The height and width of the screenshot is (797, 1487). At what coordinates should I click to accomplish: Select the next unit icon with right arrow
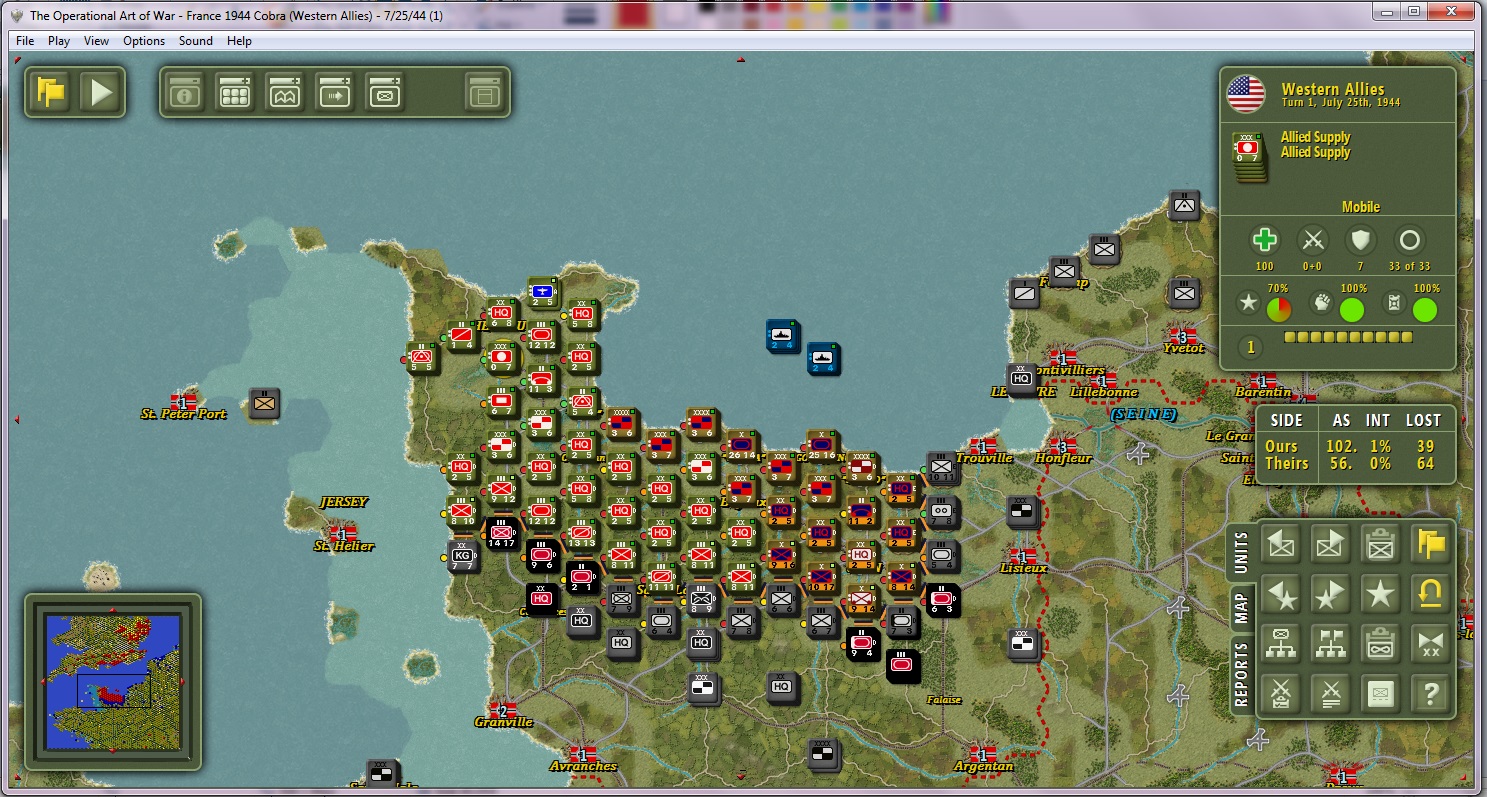pos(1331,543)
